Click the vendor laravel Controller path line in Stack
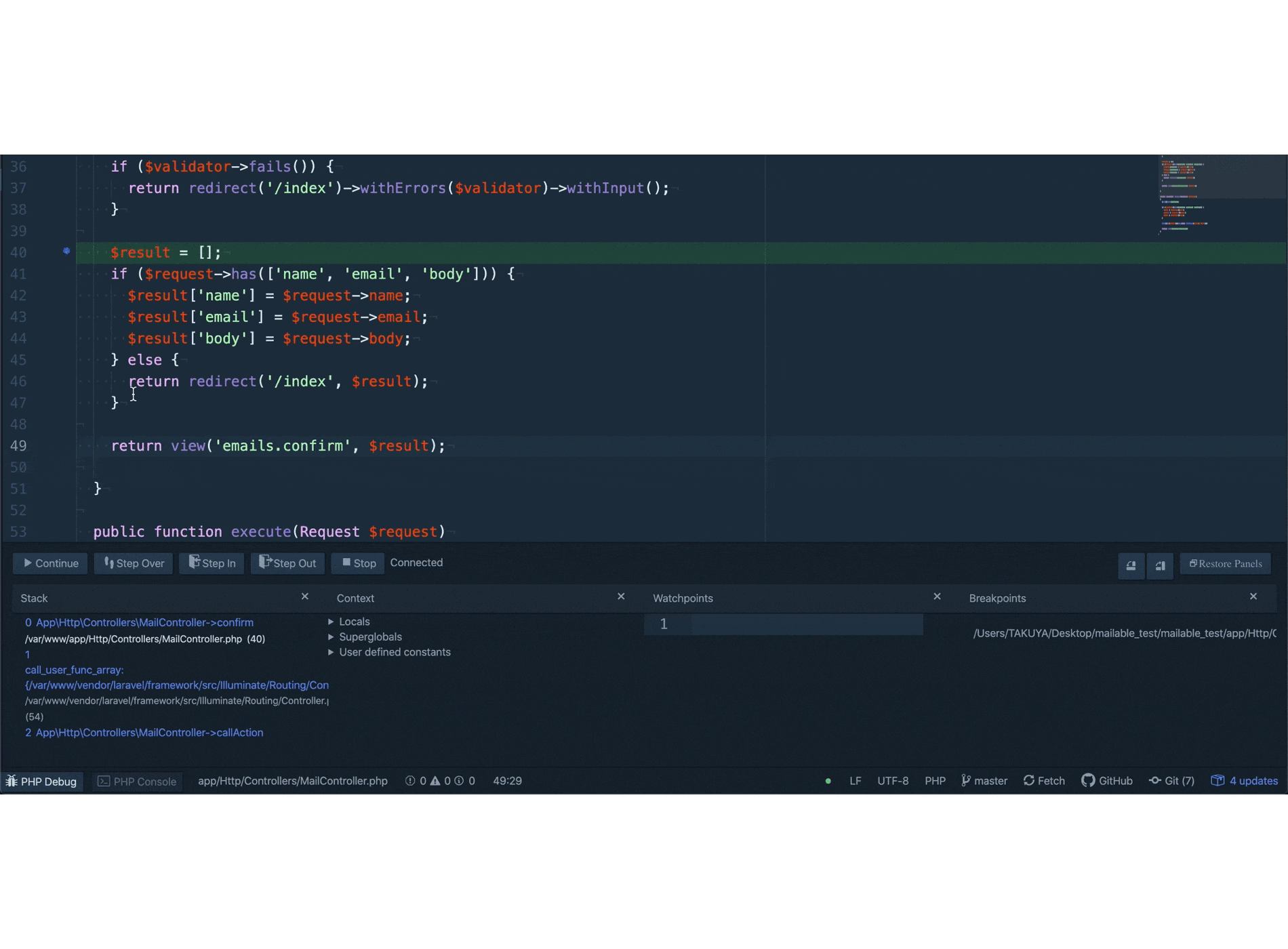1288x949 pixels. pos(177,701)
